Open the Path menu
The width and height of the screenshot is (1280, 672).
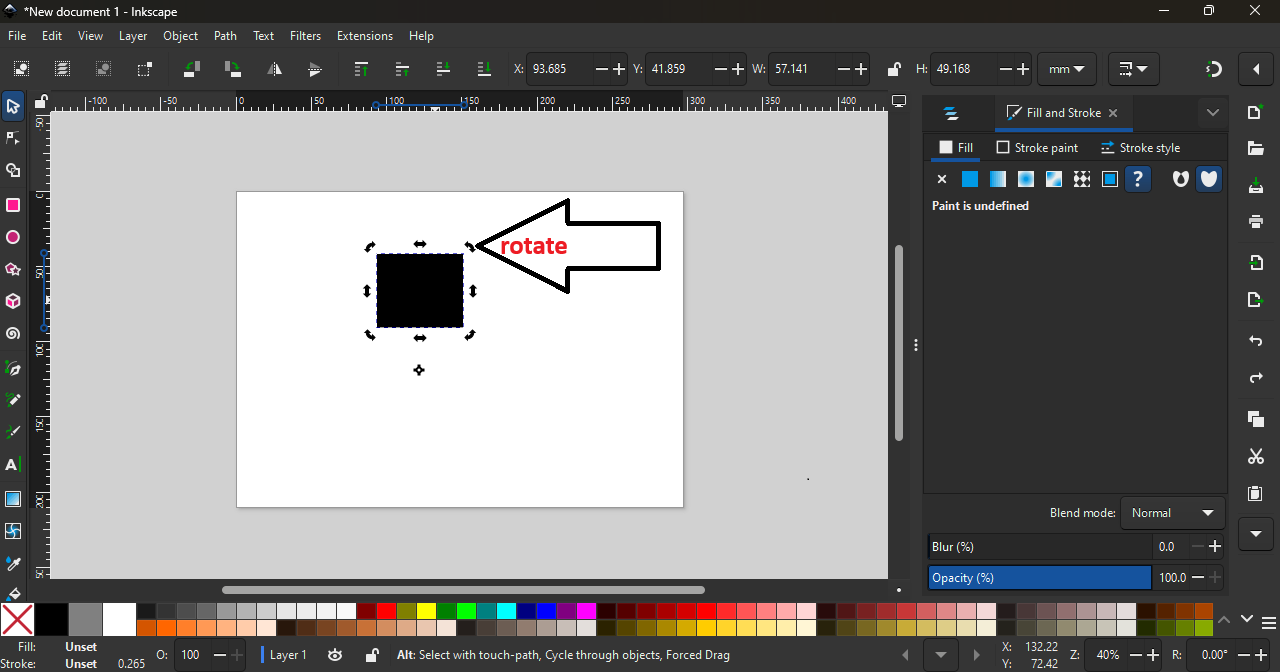[x=226, y=36]
